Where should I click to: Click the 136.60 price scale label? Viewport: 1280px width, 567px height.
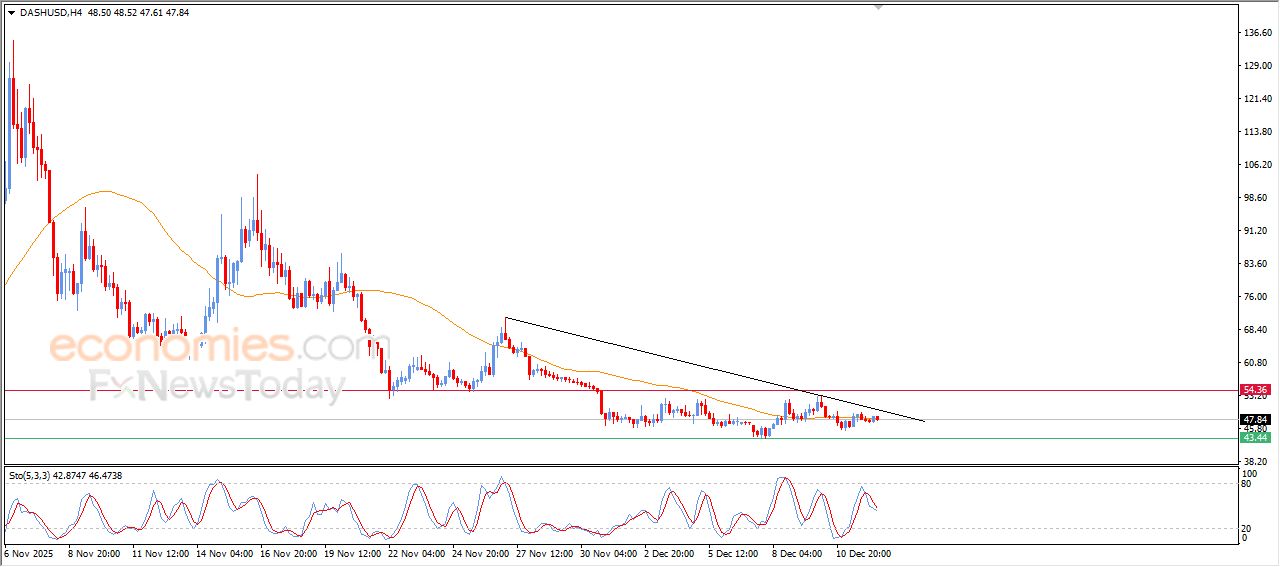[1257, 33]
